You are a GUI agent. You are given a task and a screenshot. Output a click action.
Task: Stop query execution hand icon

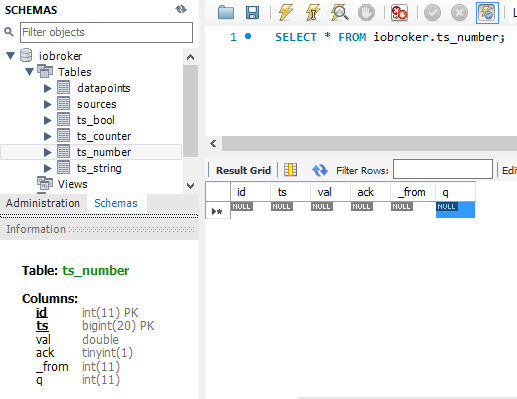pos(366,13)
